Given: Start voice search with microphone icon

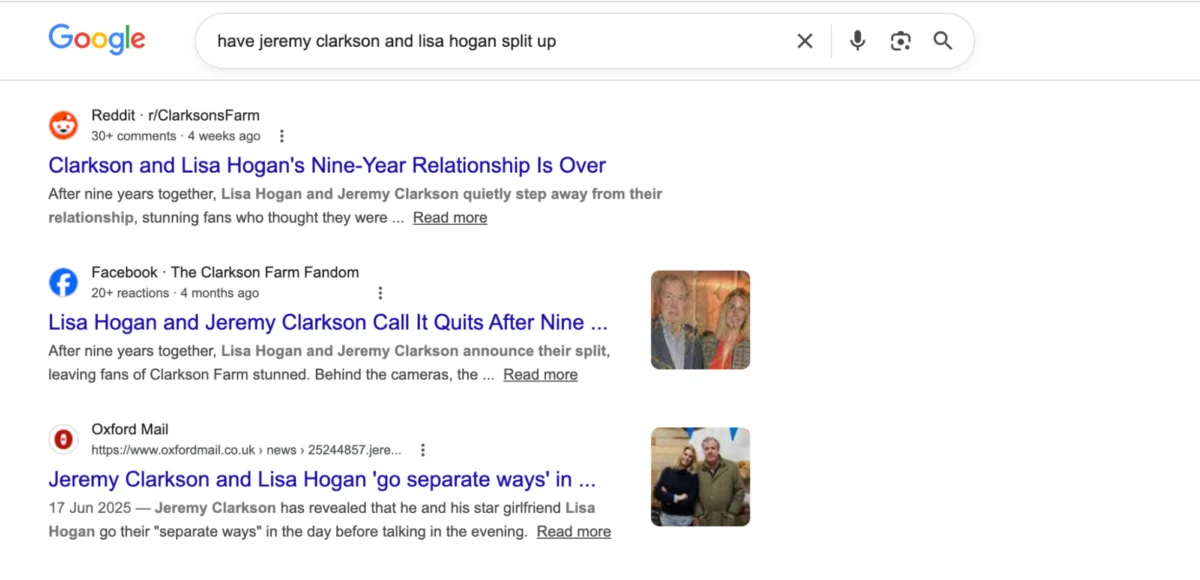Looking at the screenshot, I should 857,41.
